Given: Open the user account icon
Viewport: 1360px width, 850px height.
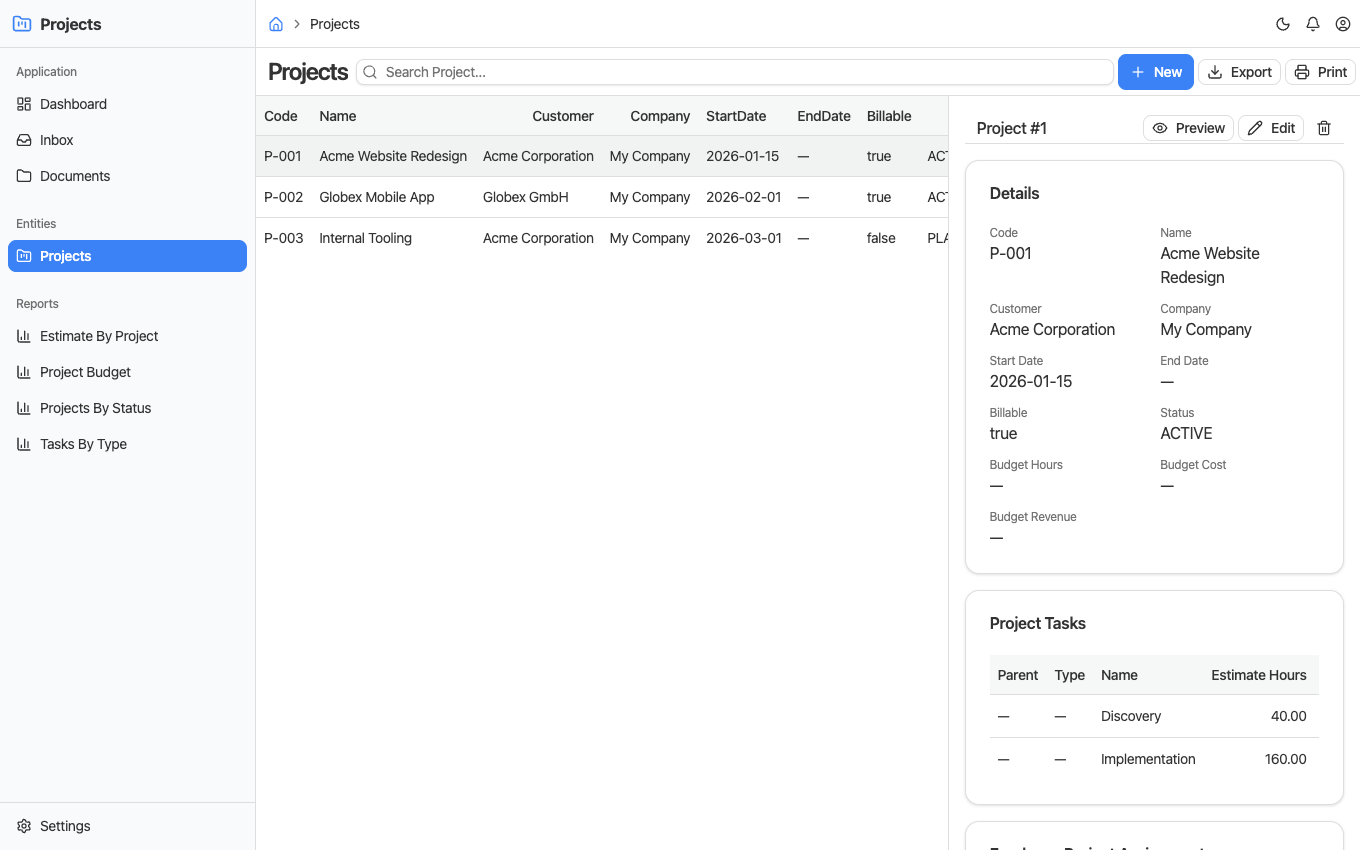Looking at the screenshot, I should (1343, 24).
